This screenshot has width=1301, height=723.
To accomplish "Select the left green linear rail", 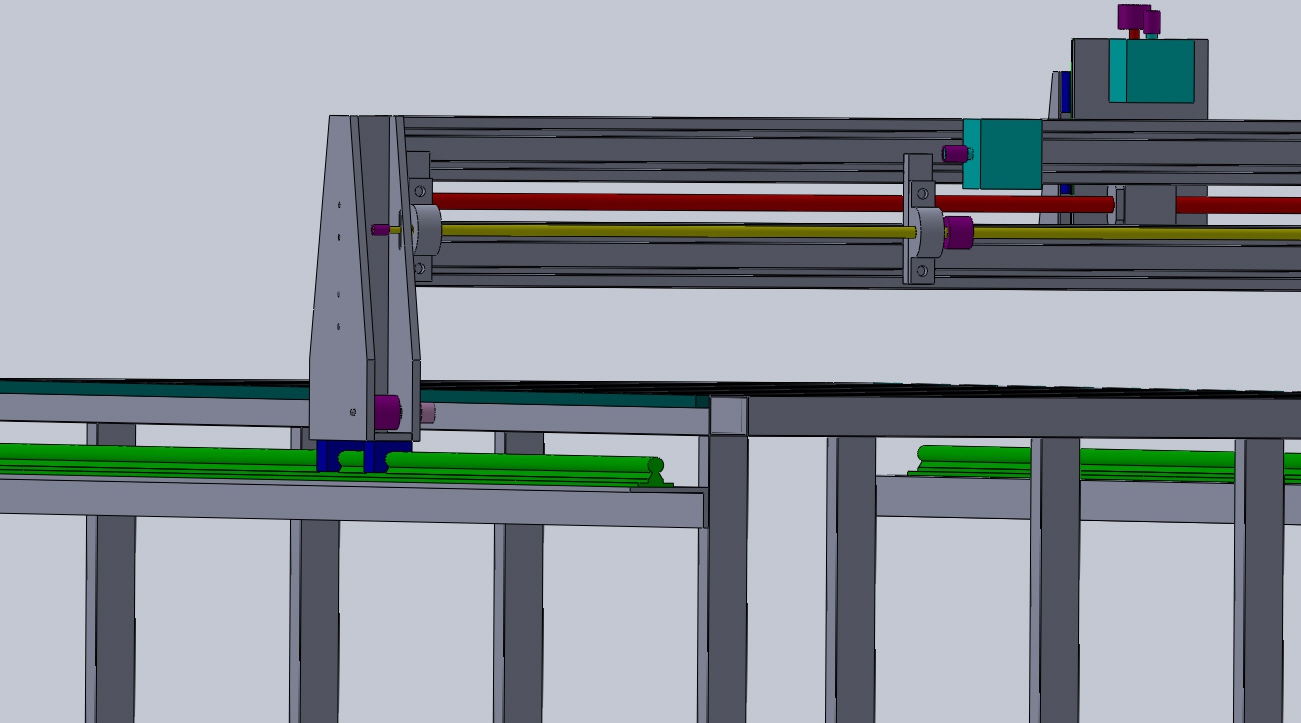I will coord(330,465).
